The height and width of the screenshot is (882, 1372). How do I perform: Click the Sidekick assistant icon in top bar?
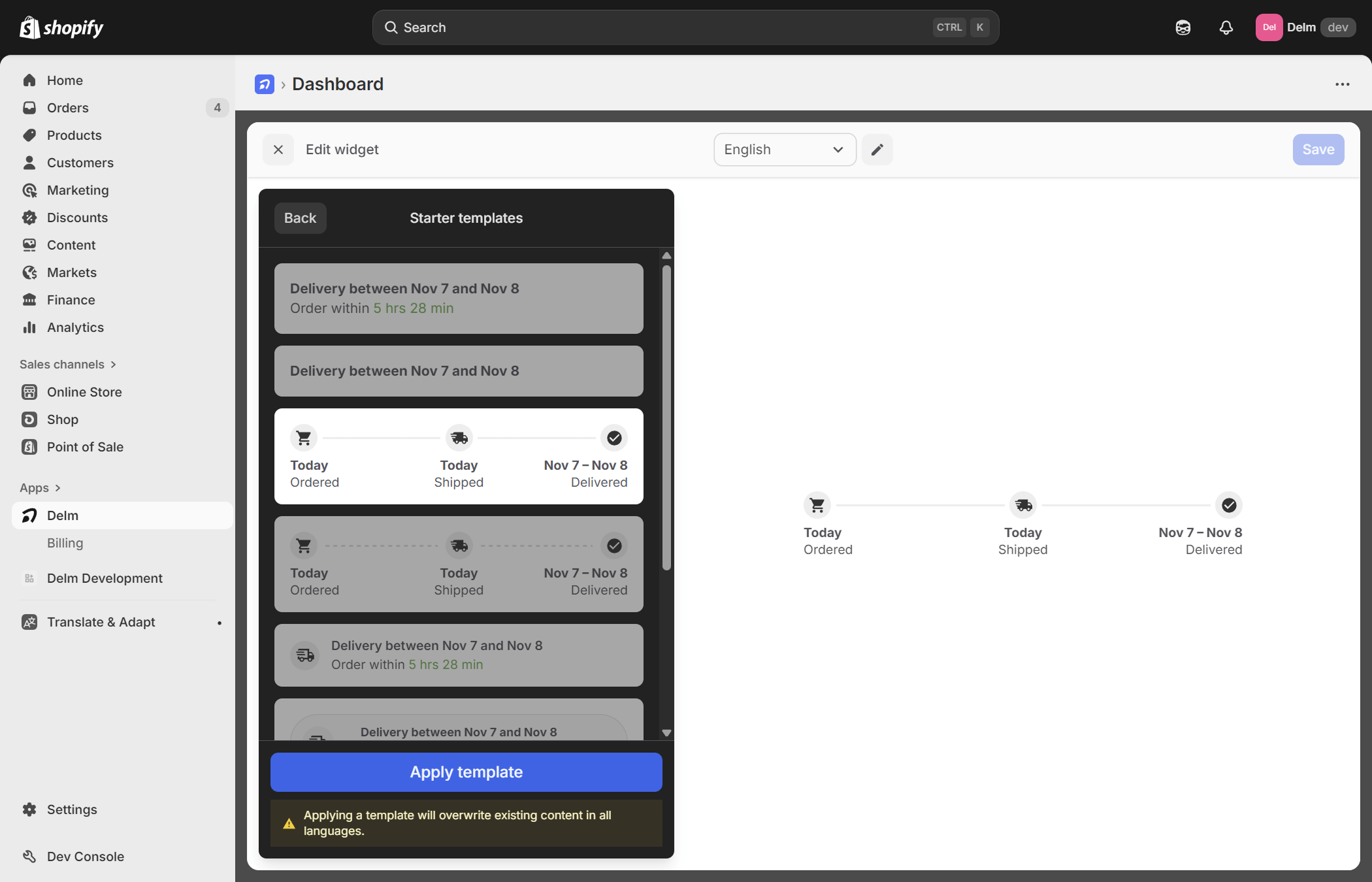click(x=1183, y=27)
